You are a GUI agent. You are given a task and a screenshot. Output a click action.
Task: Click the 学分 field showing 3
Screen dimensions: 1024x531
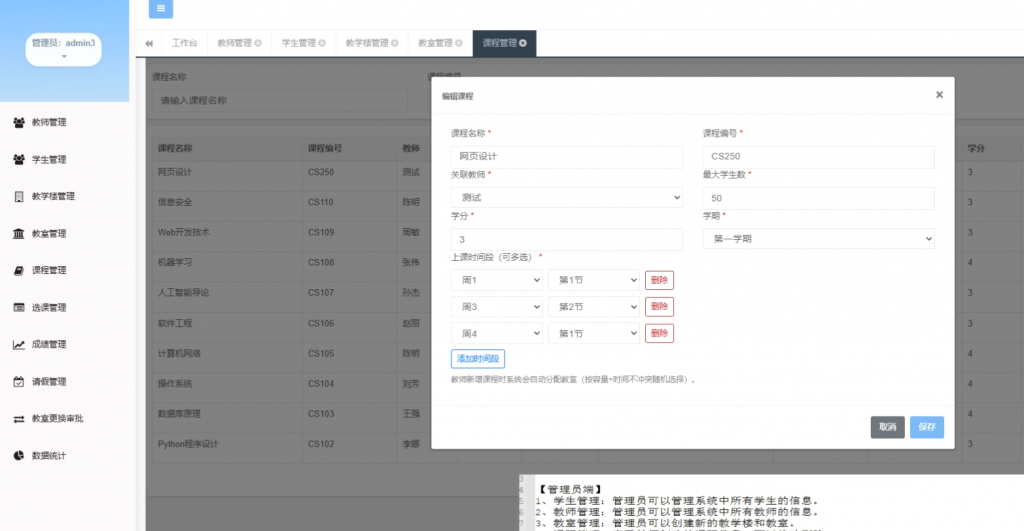[x=566, y=239]
